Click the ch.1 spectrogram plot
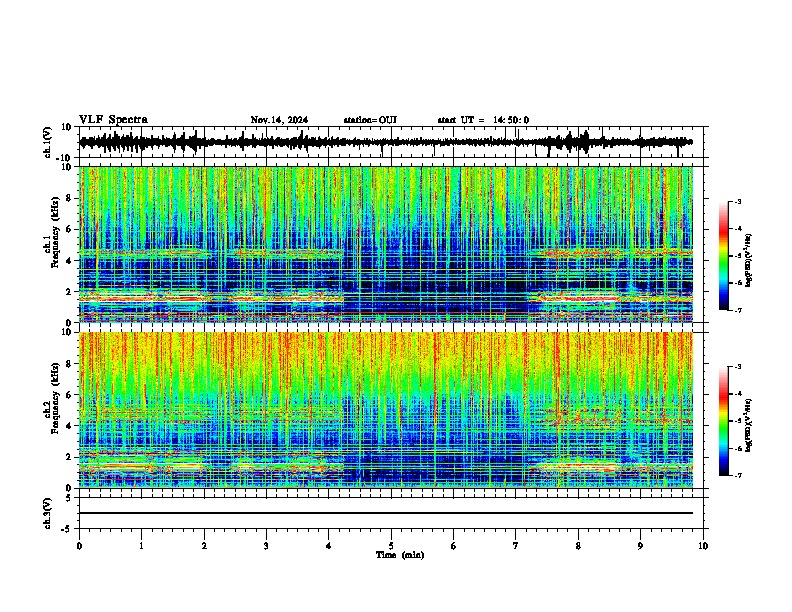The image size is (792, 612). tap(386, 244)
